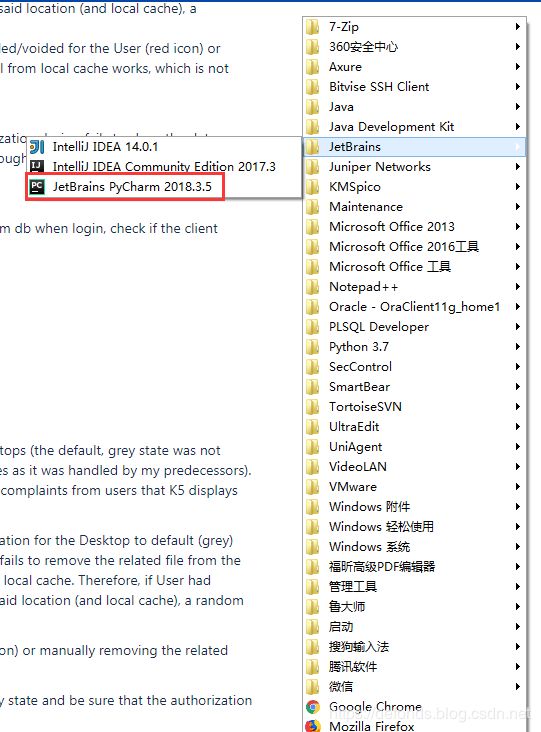Expand the Java submenu arrow
541x732 pixels.
tap(517, 107)
